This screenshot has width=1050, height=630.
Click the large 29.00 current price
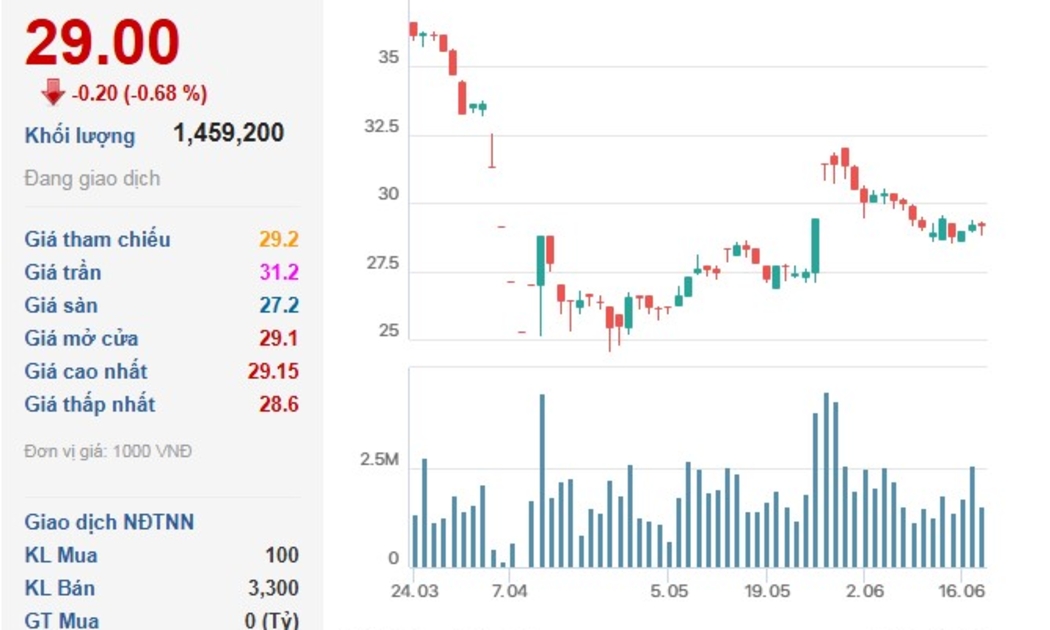pos(102,43)
